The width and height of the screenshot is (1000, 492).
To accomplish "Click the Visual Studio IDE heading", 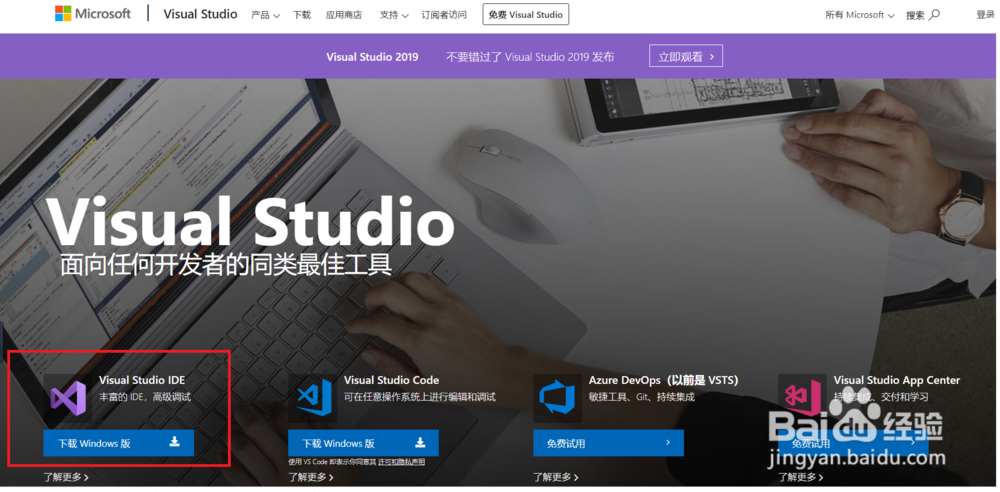I will (142, 380).
